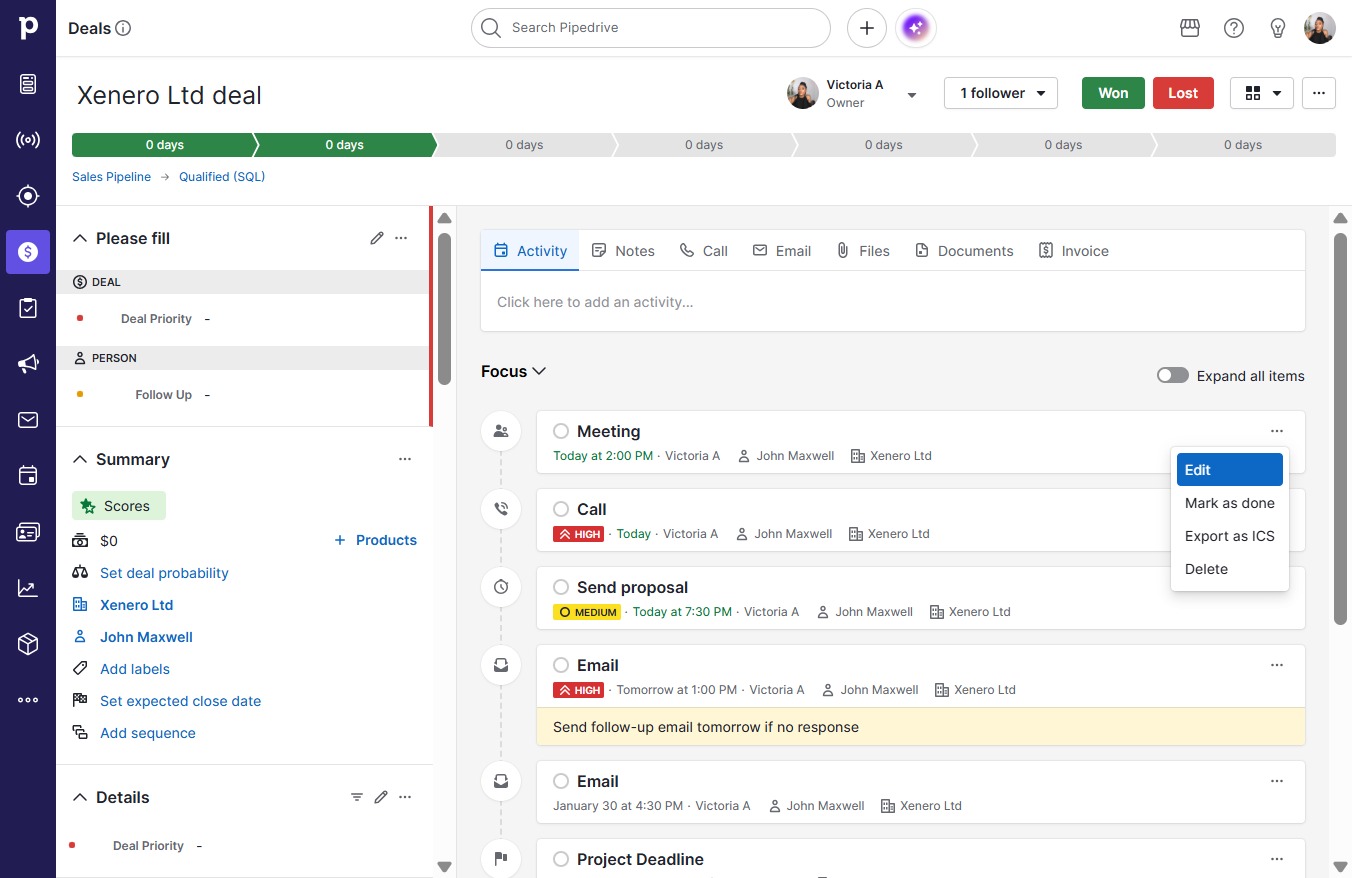Click Set deal probability link
The image size is (1352, 878).
tap(164, 573)
